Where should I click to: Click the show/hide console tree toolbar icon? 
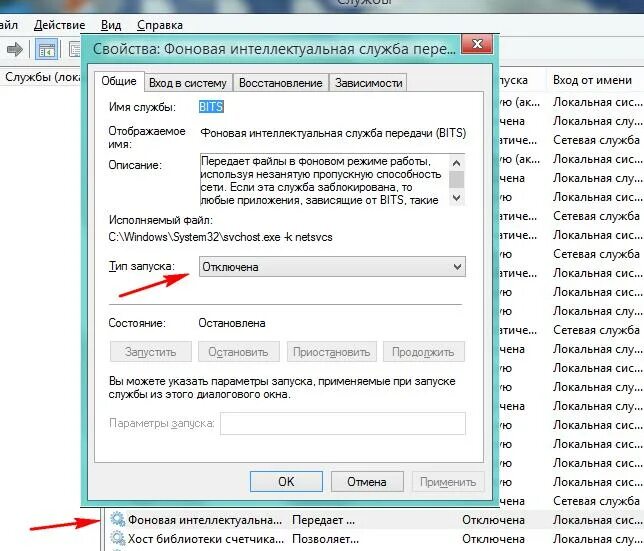coord(46,50)
